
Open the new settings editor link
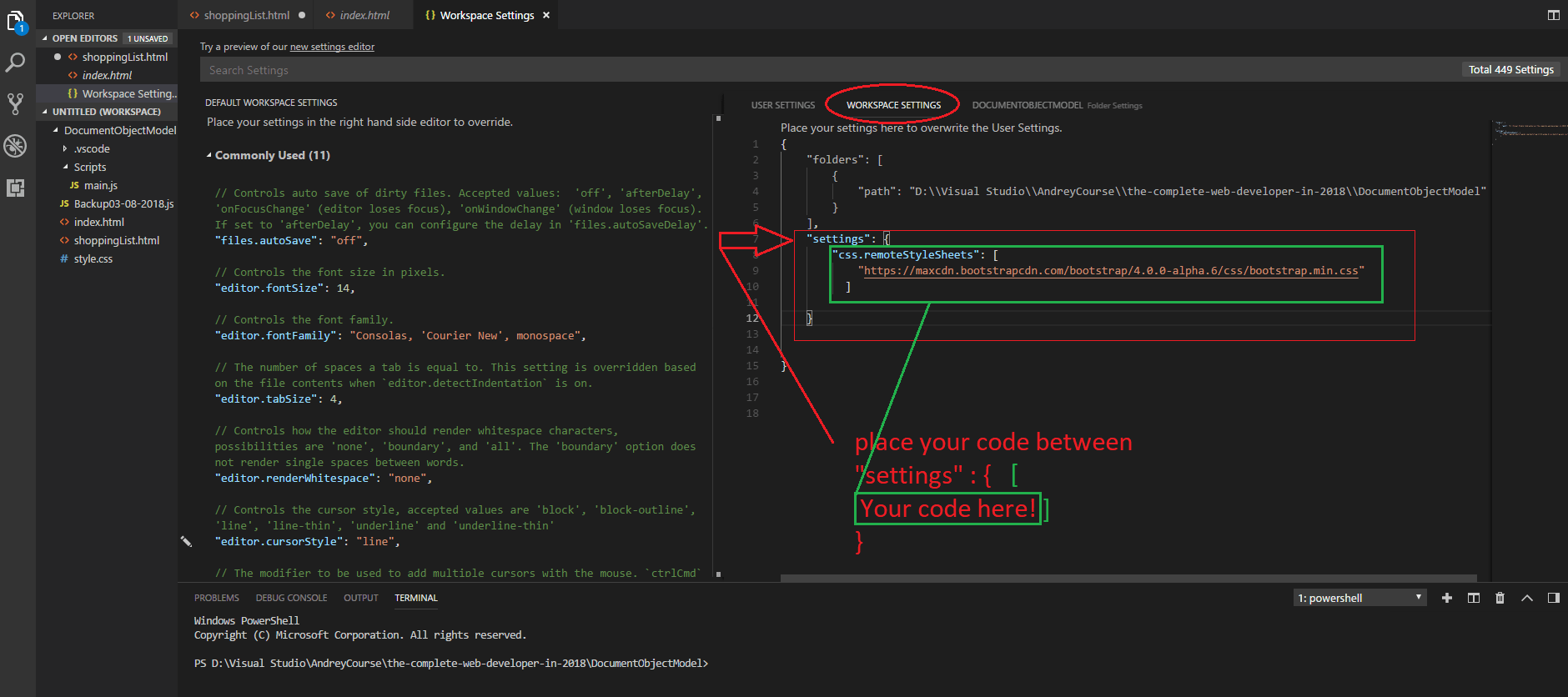(x=332, y=47)
